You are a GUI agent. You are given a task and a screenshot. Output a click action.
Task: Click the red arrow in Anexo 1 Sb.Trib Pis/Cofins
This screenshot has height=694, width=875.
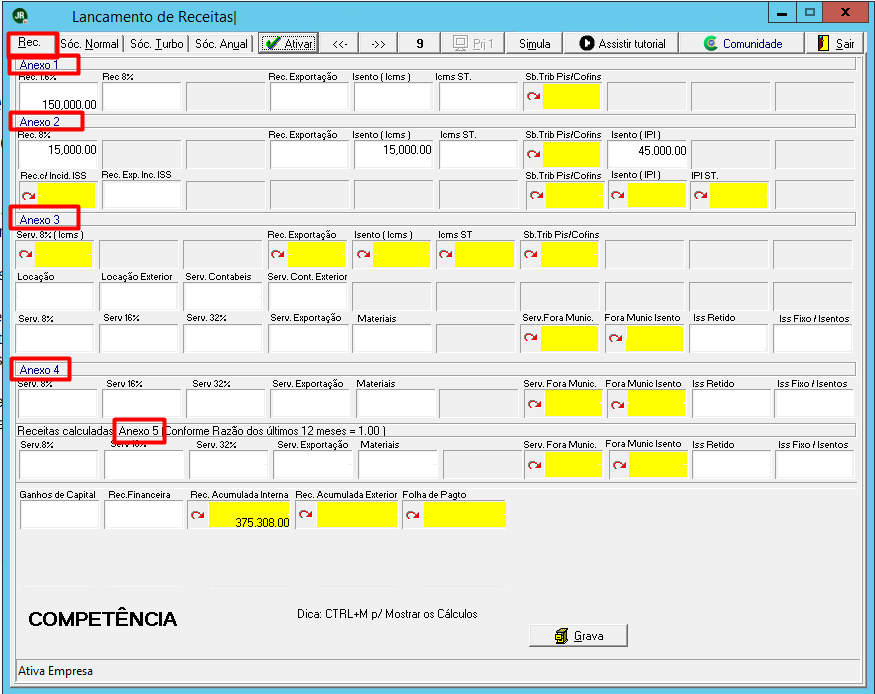pos(533,96)
